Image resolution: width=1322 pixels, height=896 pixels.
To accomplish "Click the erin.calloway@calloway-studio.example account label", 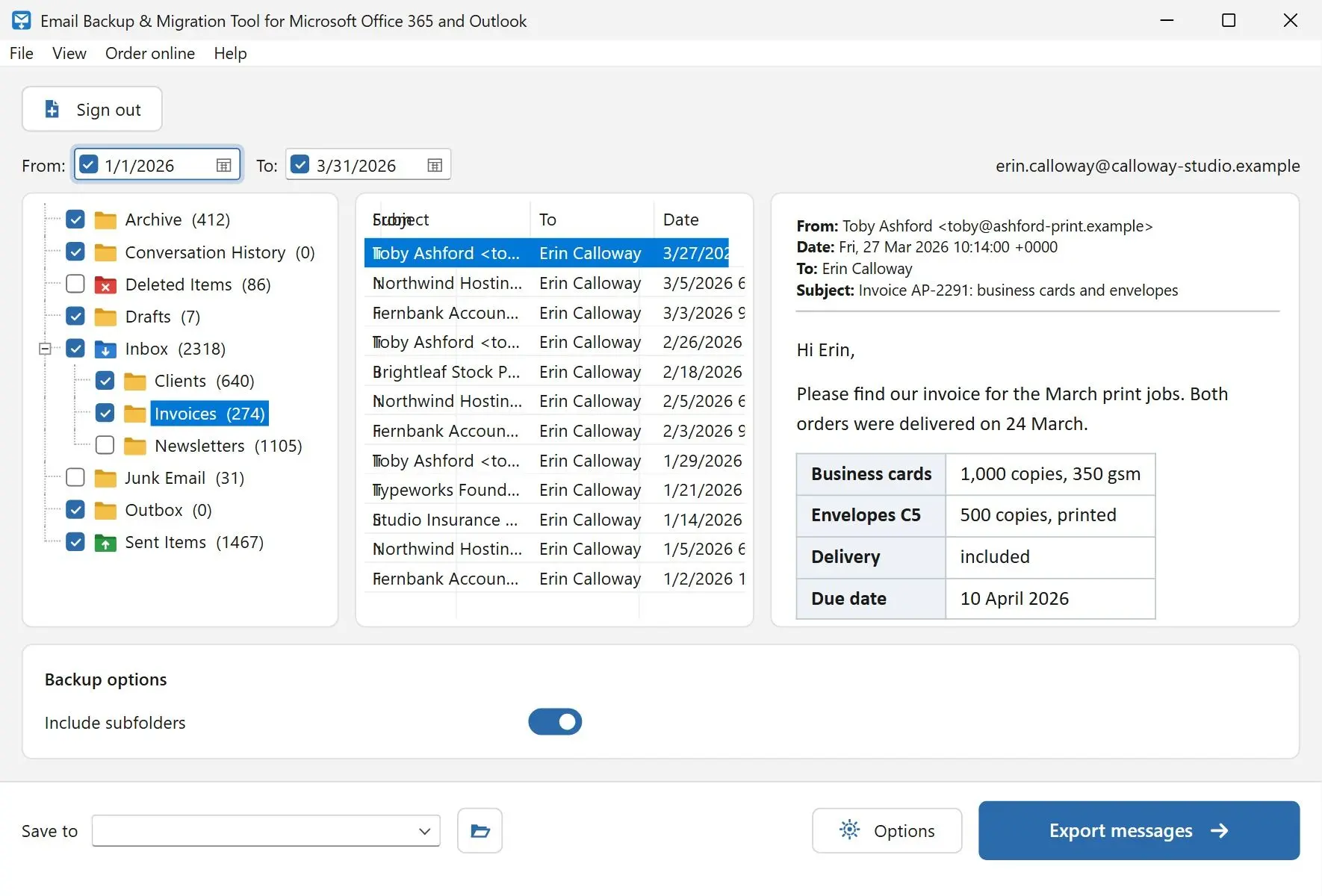I will point(1147,166).
